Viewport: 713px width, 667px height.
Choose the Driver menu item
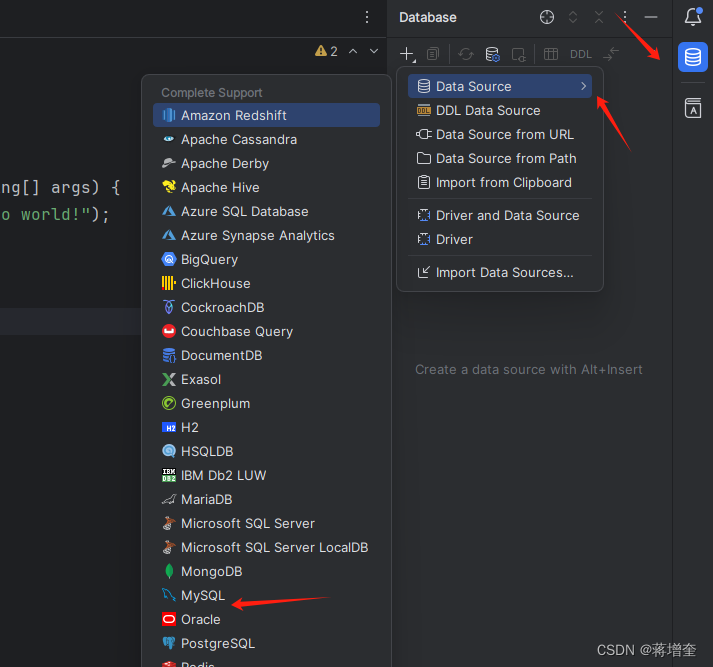click(500, 240)
